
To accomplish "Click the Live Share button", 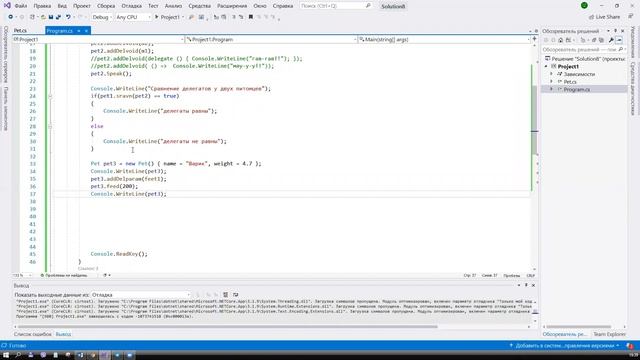I will (x=604, y=17).
